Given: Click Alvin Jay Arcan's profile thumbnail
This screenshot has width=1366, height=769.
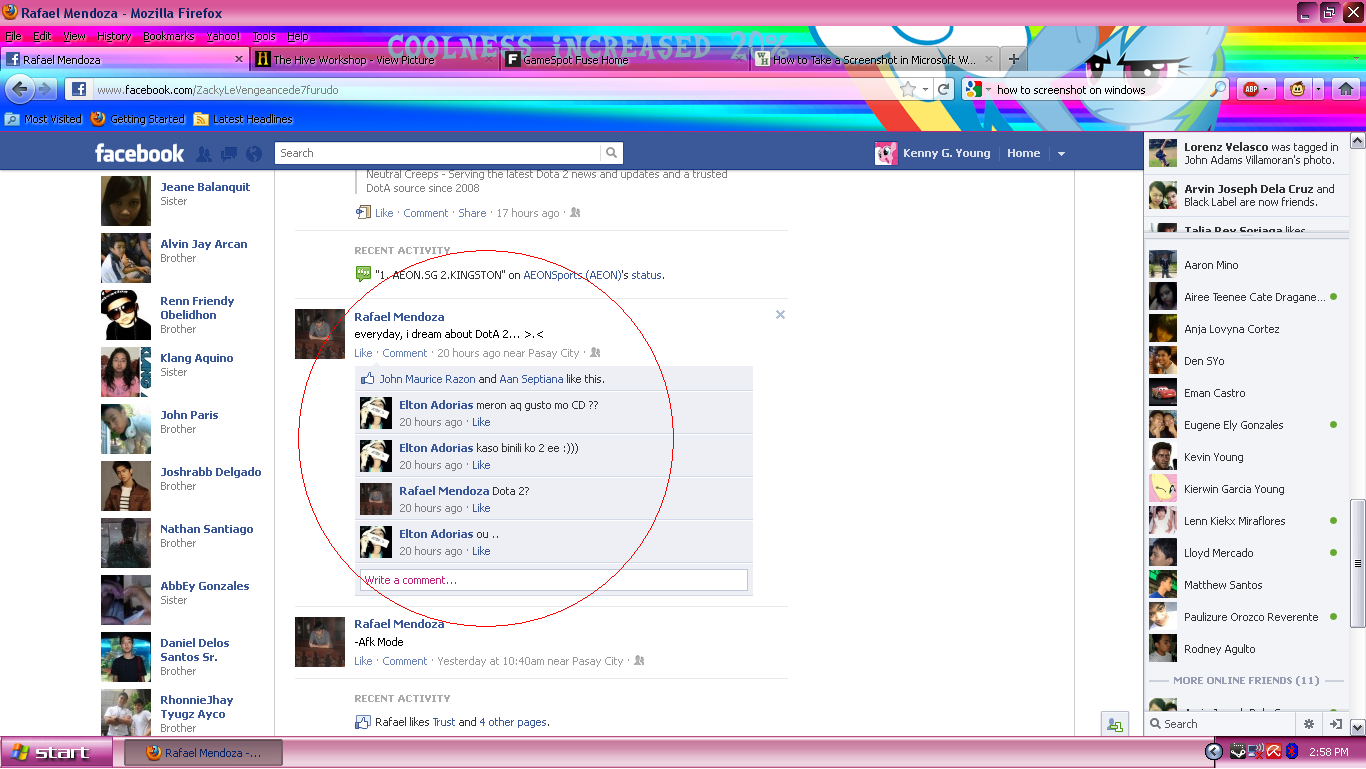Looking at the screenshot, I should pos(126,258).
